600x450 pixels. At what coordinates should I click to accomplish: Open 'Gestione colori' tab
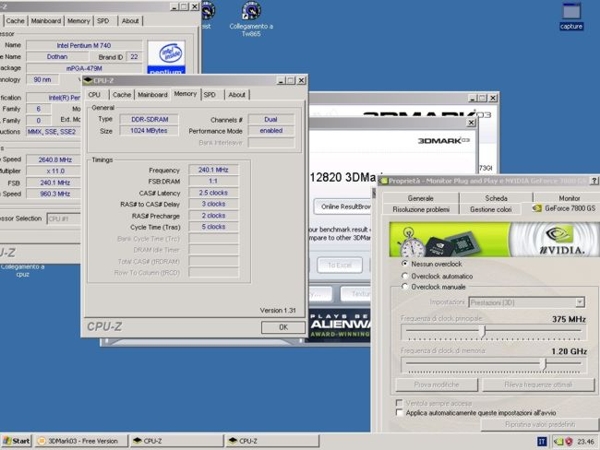(x=491, y=209)
